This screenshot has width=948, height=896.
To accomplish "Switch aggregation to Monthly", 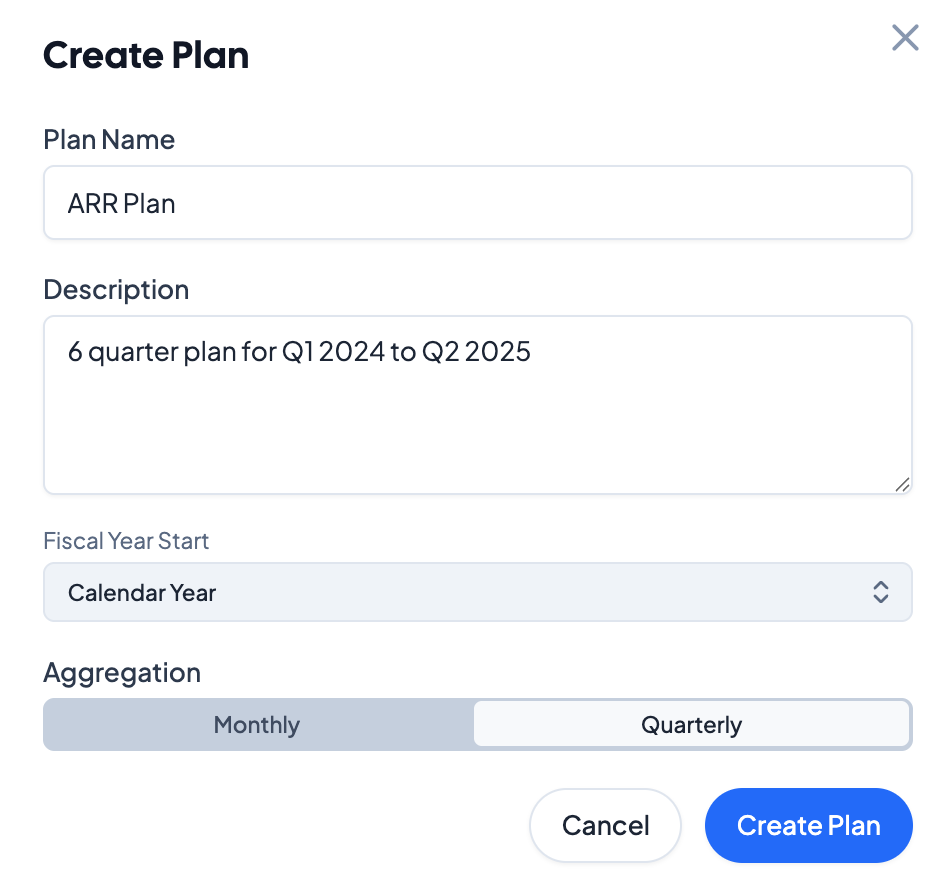I will tap(257, 725).
